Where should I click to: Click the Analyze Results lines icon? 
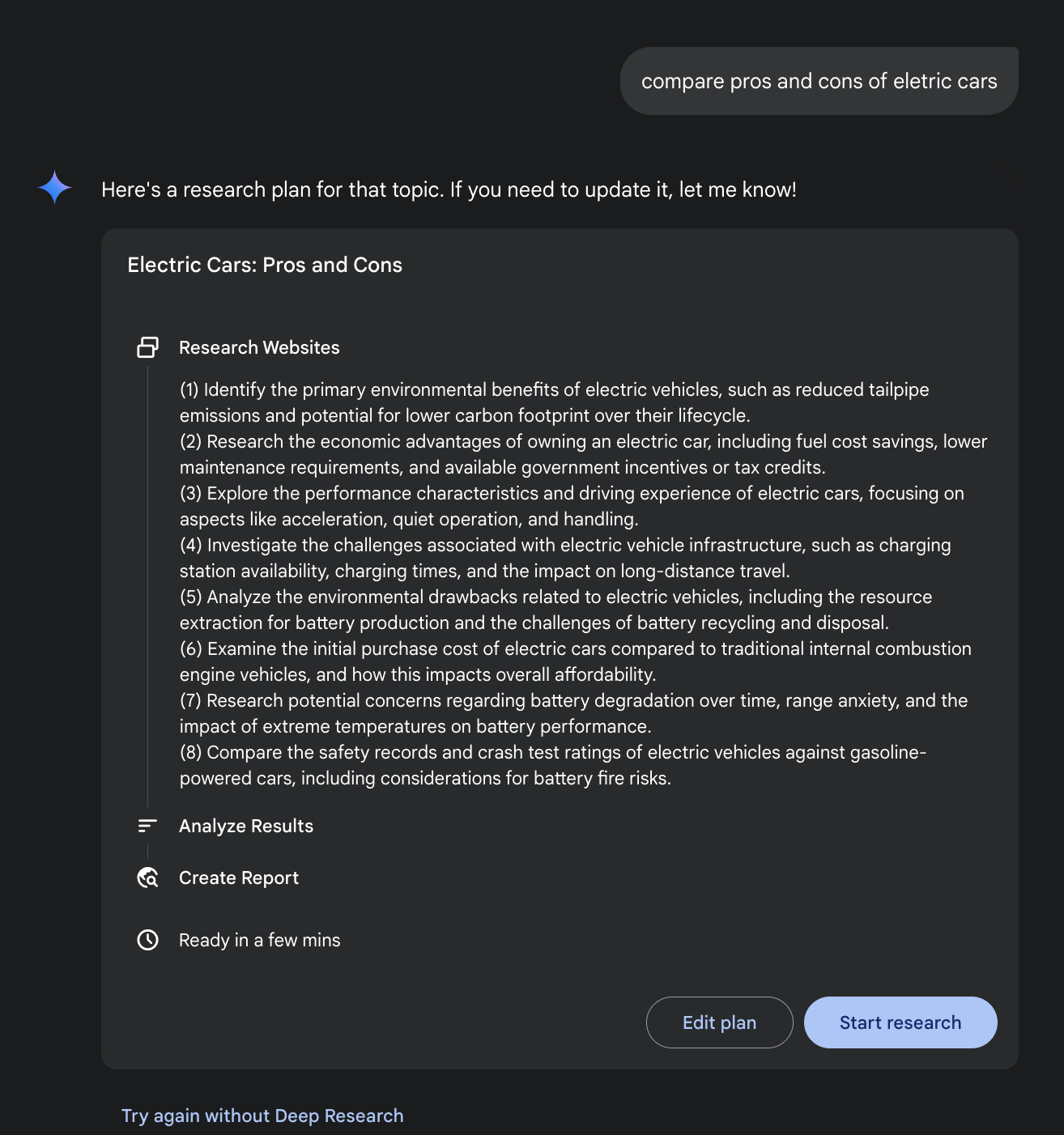point(147,826)
